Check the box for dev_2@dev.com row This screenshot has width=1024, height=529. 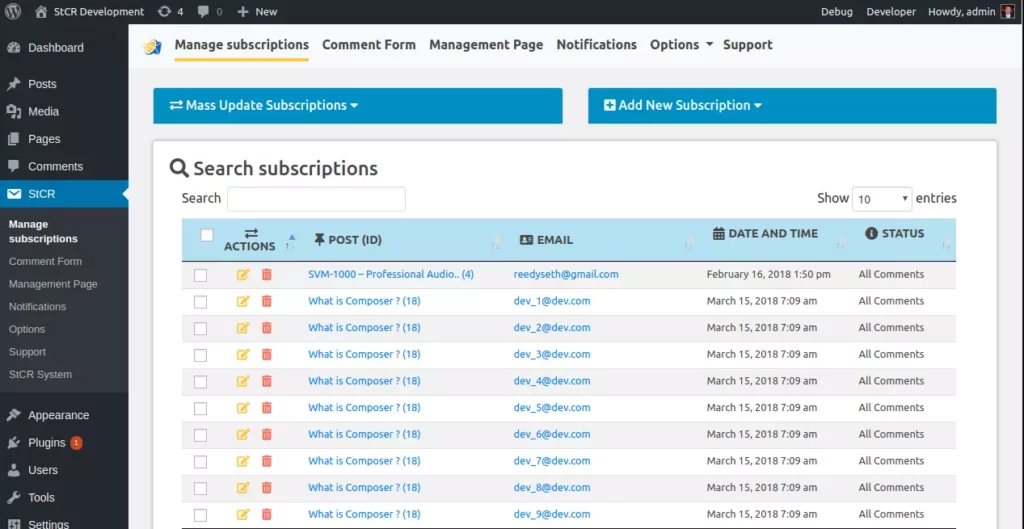tap(201, 328)
